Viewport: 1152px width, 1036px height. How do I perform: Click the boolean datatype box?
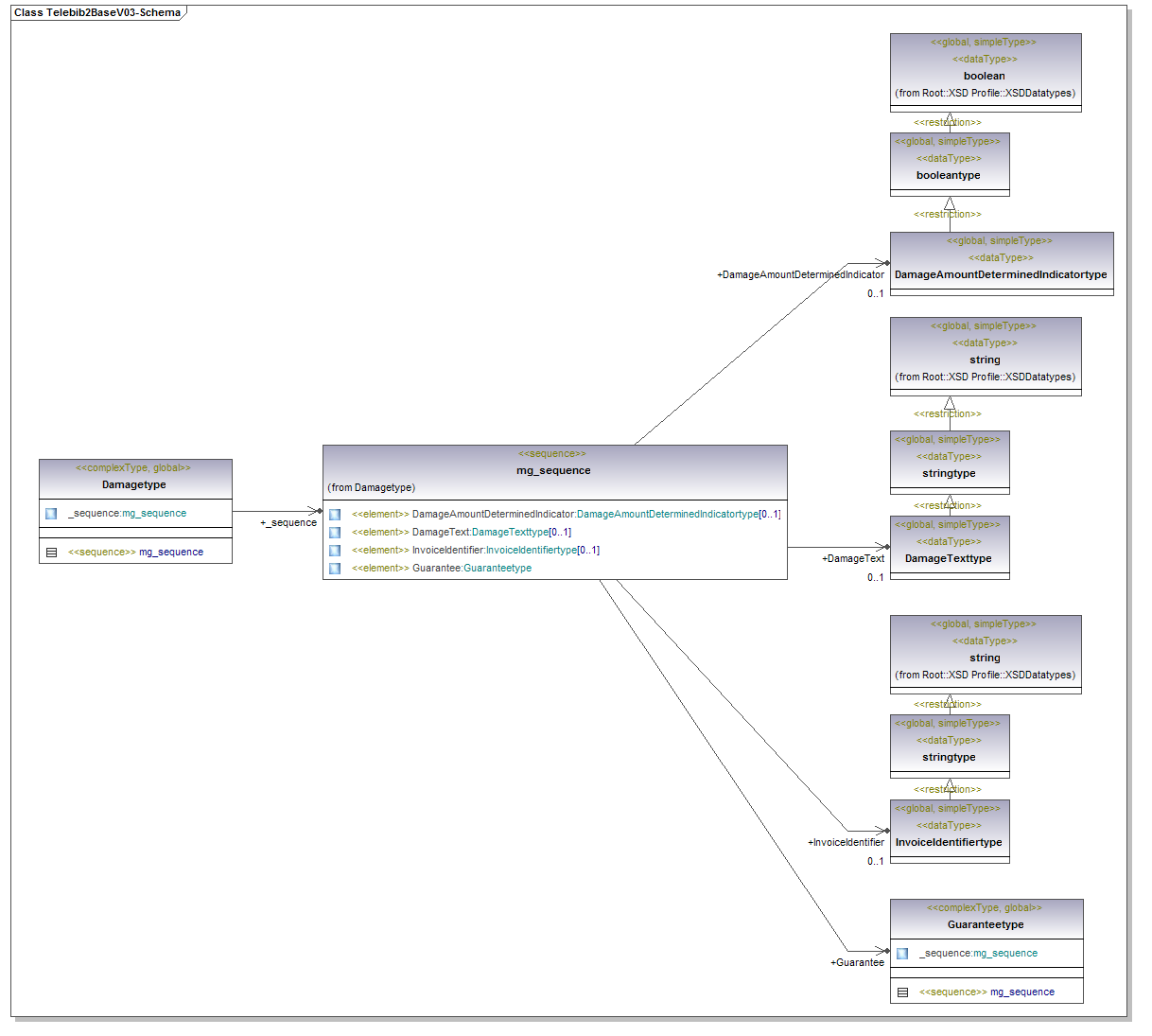point(985,76)
